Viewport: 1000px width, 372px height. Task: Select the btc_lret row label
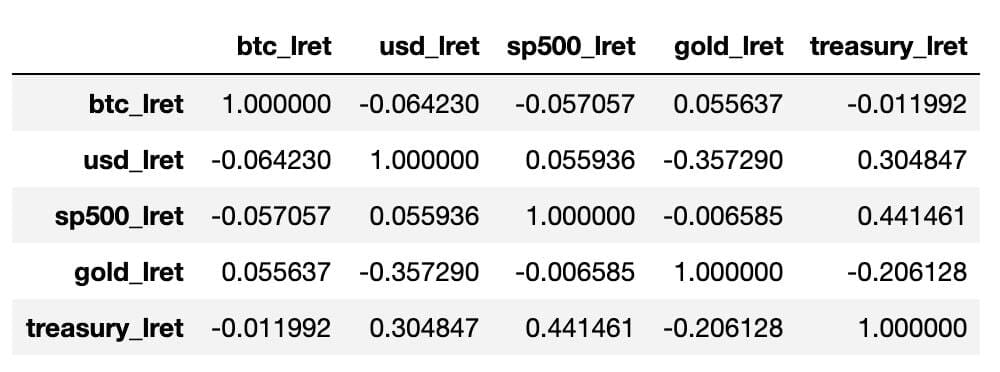click(136, 103)
